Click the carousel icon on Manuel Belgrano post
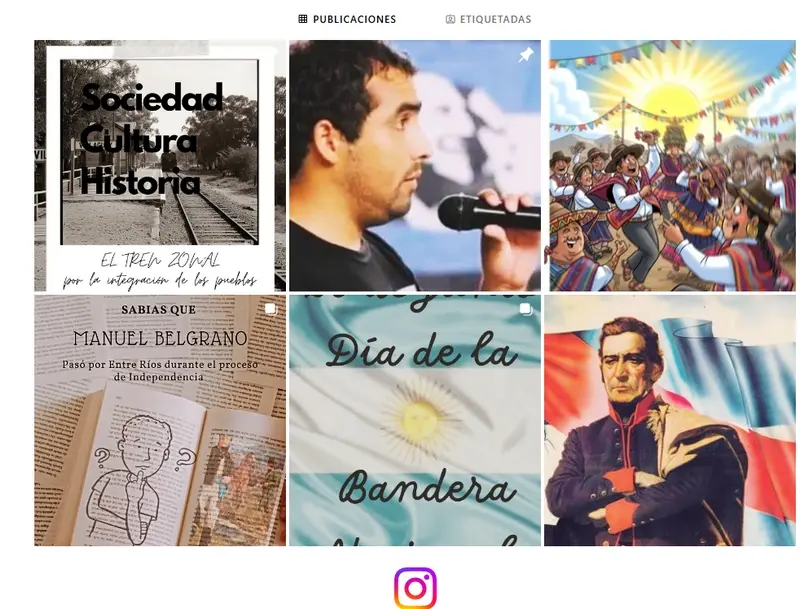800x609 pixels. (x=270, y=309)
